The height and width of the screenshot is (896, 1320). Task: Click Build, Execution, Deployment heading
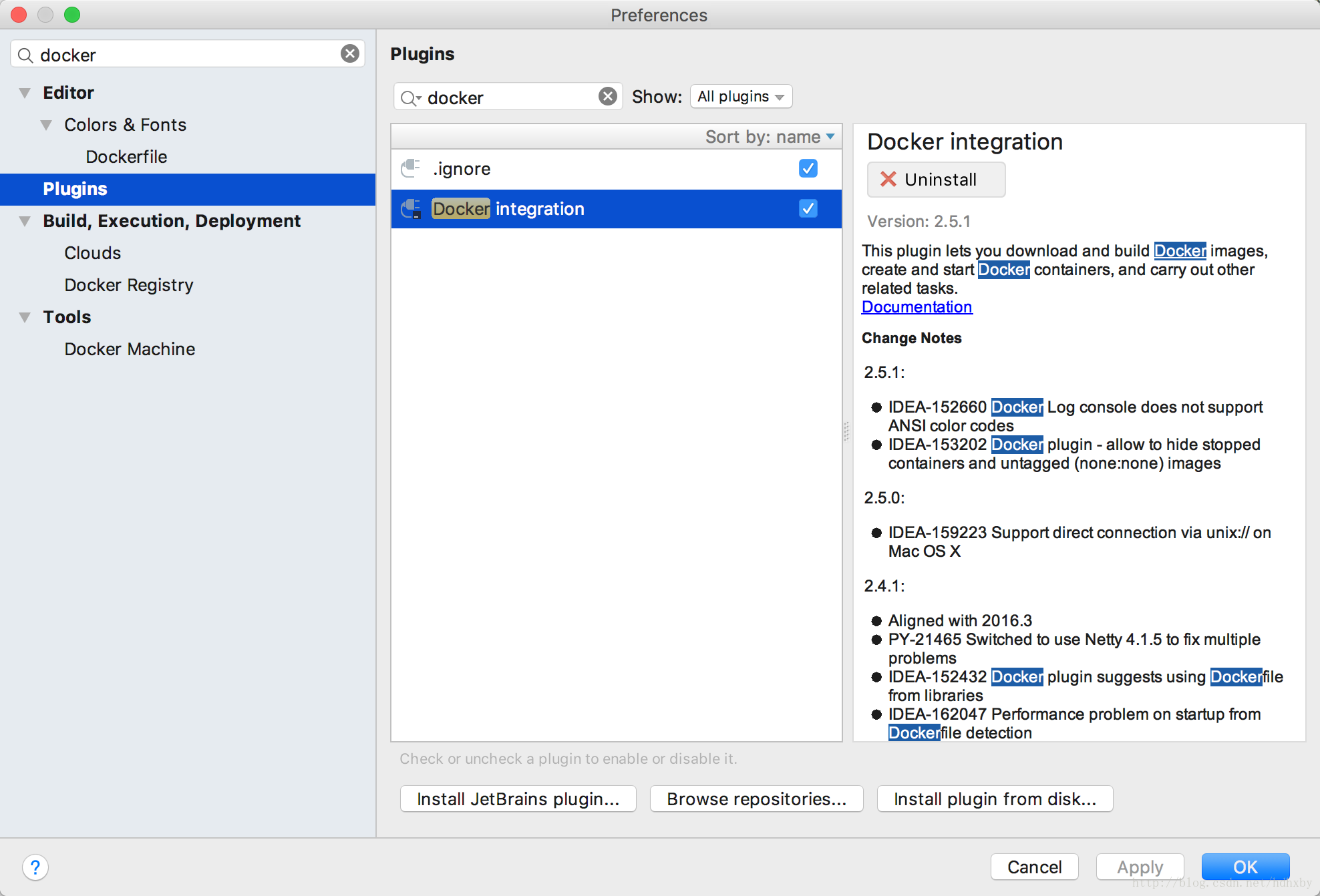click(x=172, y=221)
